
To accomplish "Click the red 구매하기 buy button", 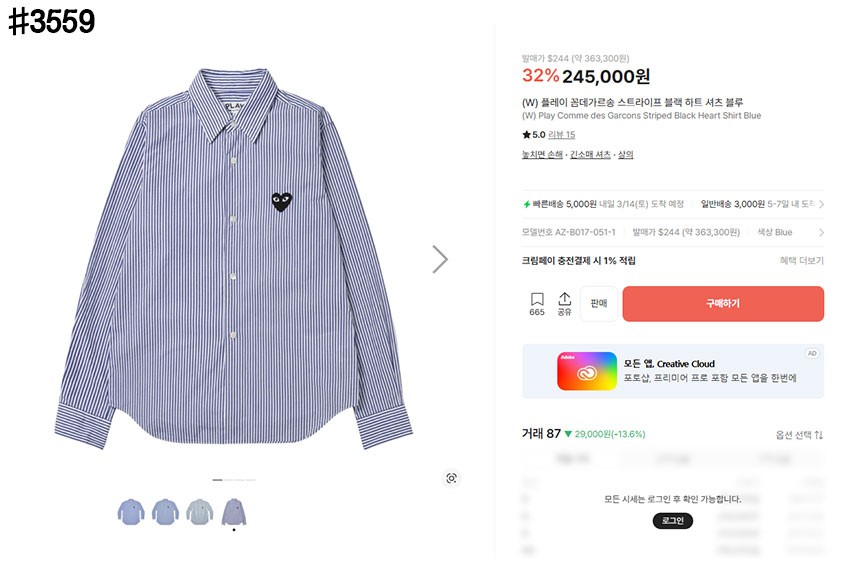I will (723, 304).
